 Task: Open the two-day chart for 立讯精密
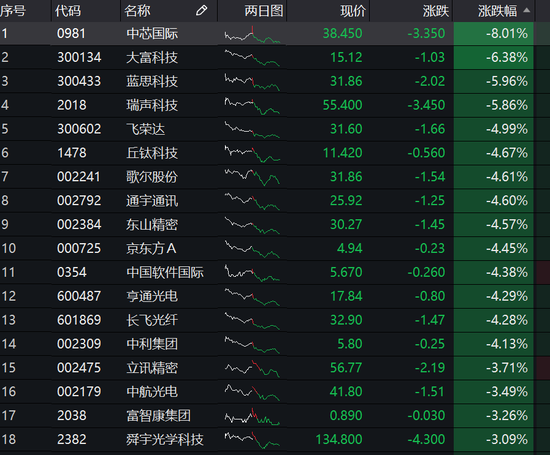coord(252,368)
